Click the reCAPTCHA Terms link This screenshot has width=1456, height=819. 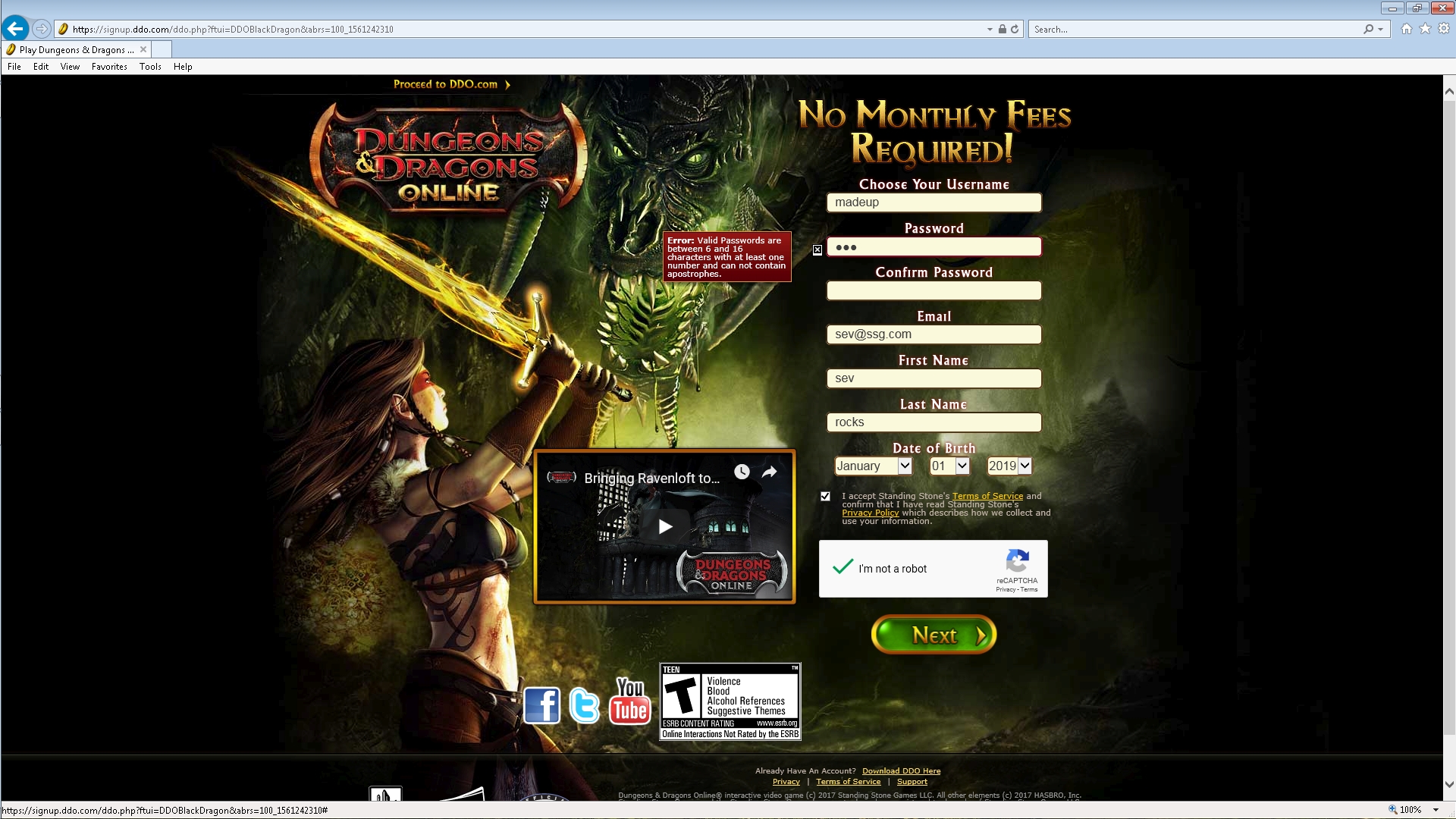pyautogui.click(x=1029, y=589)
